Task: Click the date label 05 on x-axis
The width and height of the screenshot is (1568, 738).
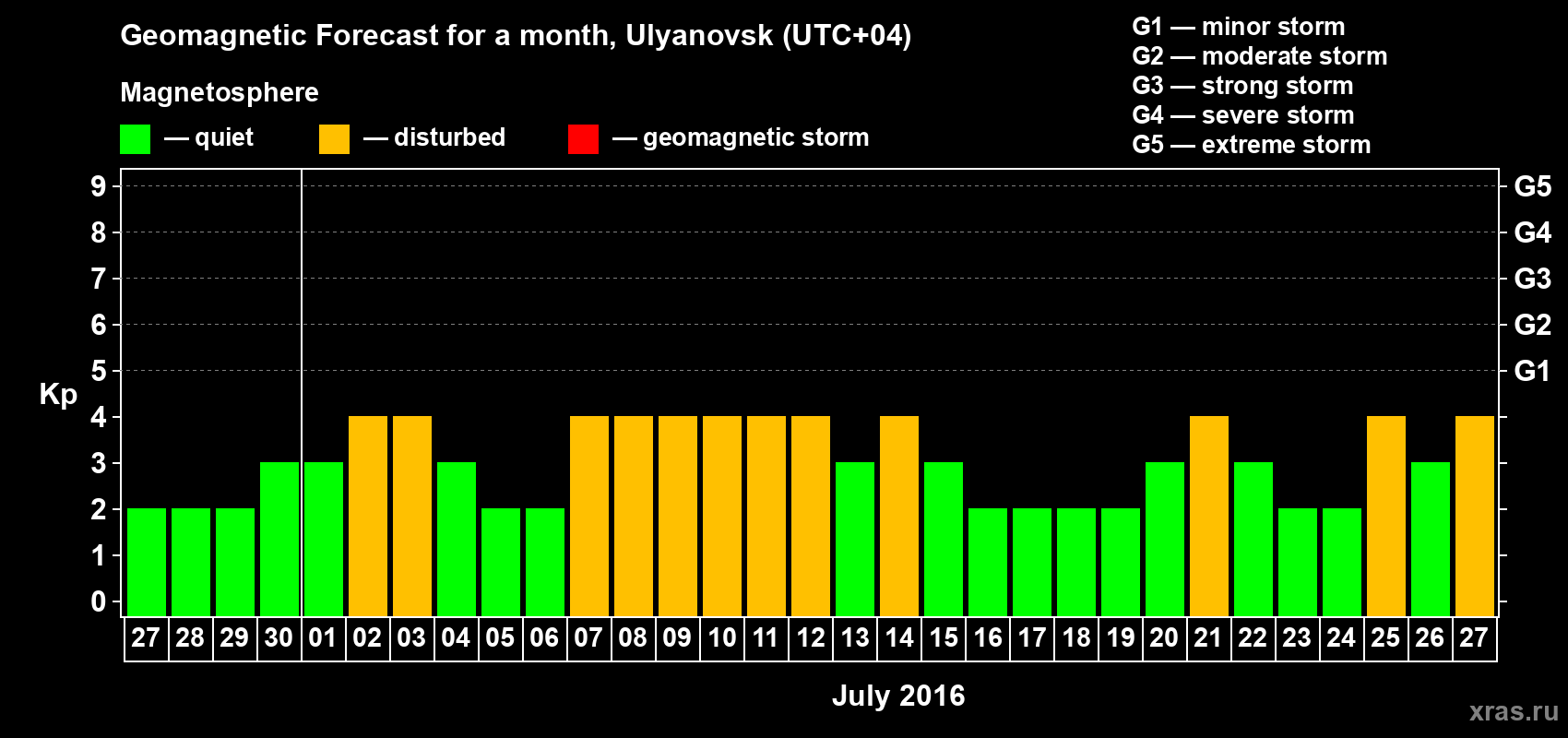Action: point(500,638)
